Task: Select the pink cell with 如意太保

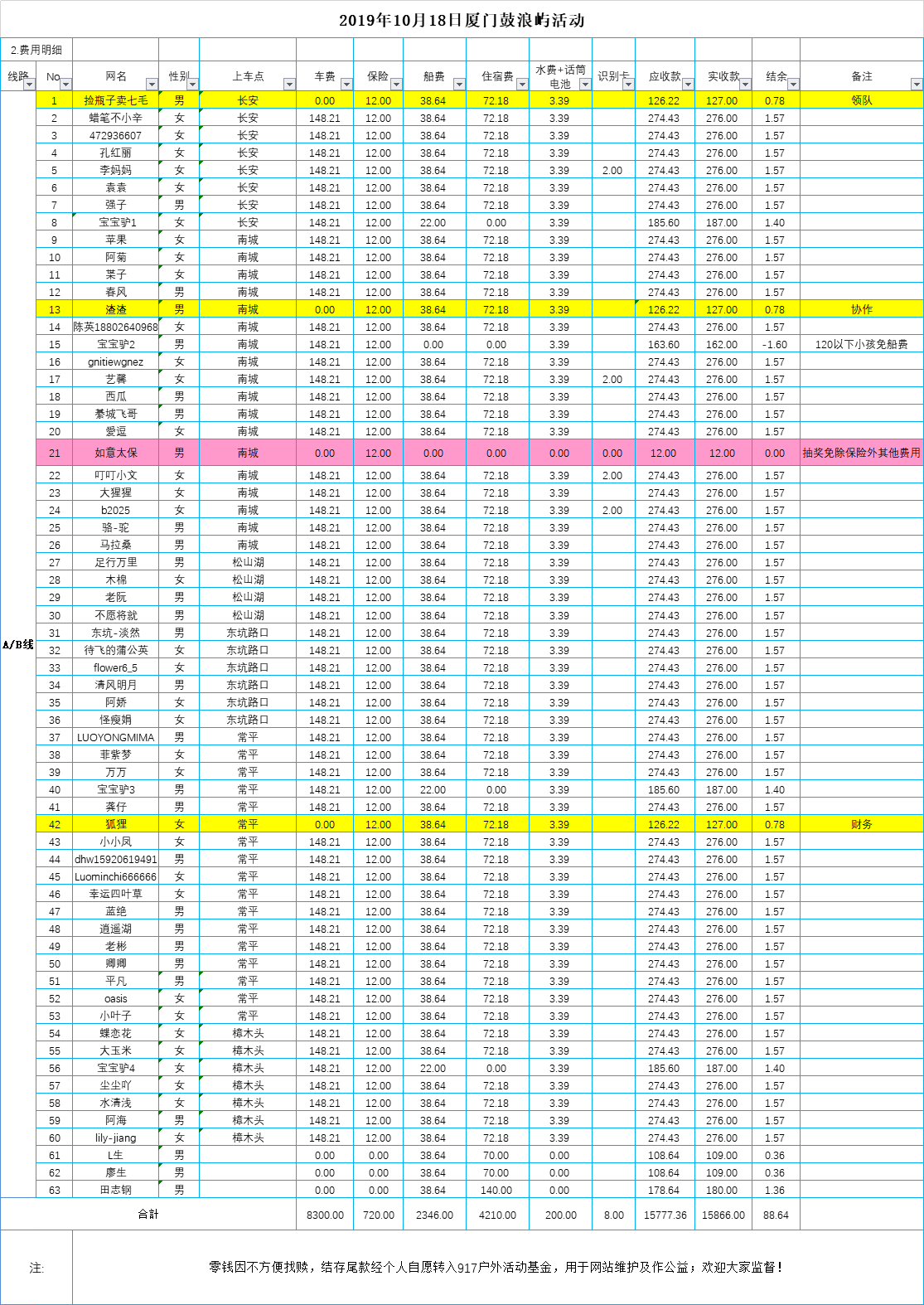Action: tap(116, 454)
